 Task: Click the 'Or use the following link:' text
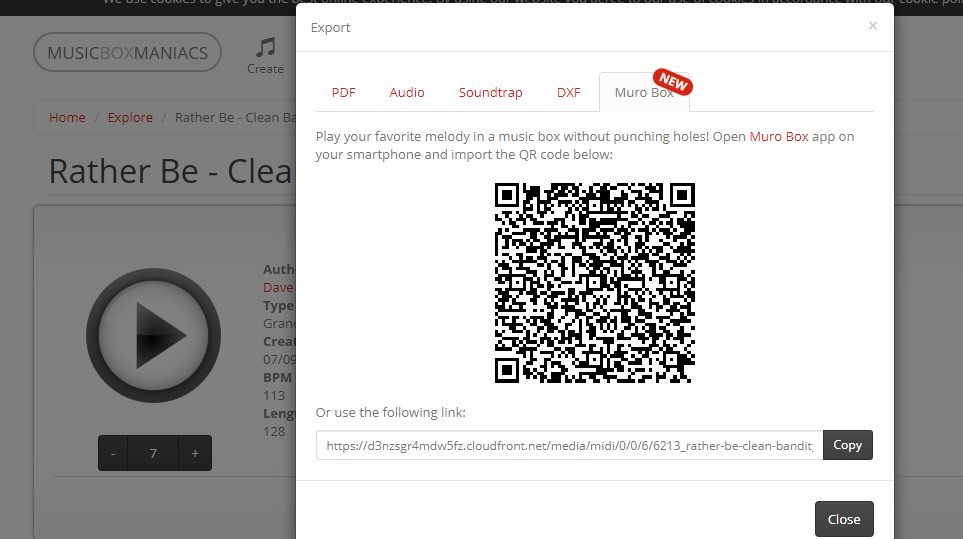(x=391, y=413)
